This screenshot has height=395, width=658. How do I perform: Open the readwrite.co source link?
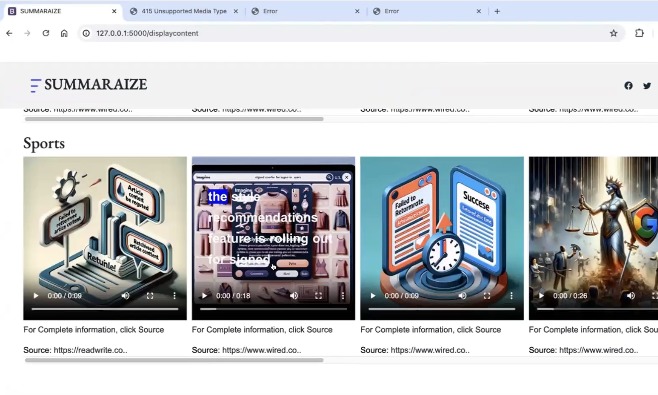[90, 350]
